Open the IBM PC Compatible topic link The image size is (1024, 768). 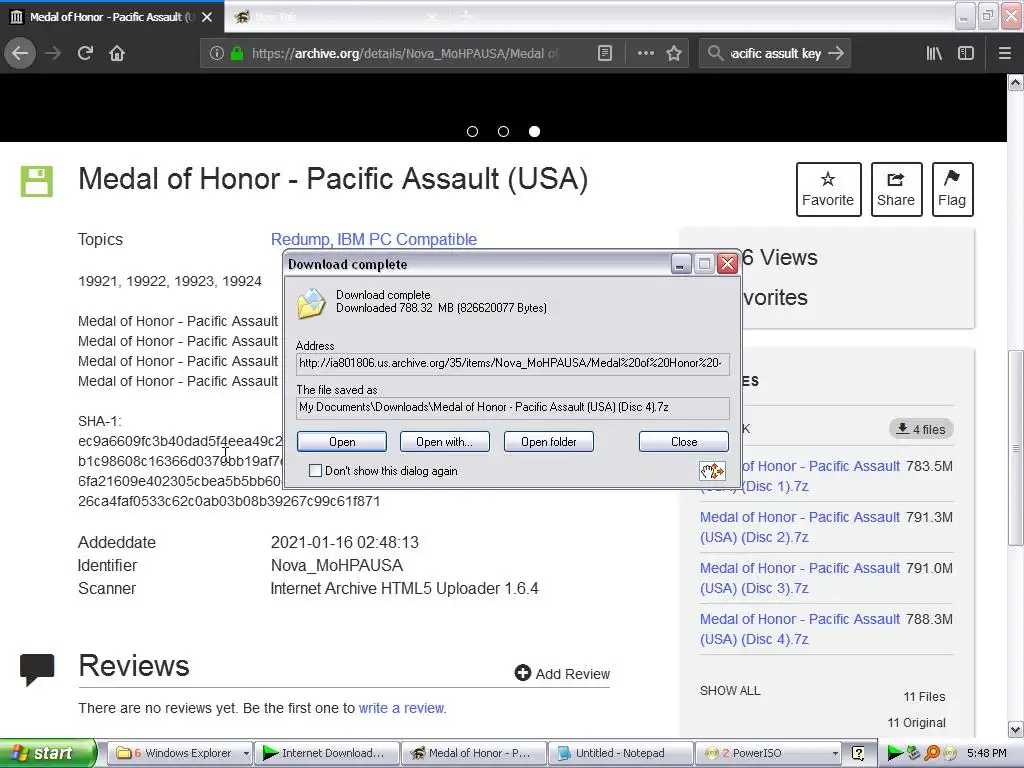407,240
